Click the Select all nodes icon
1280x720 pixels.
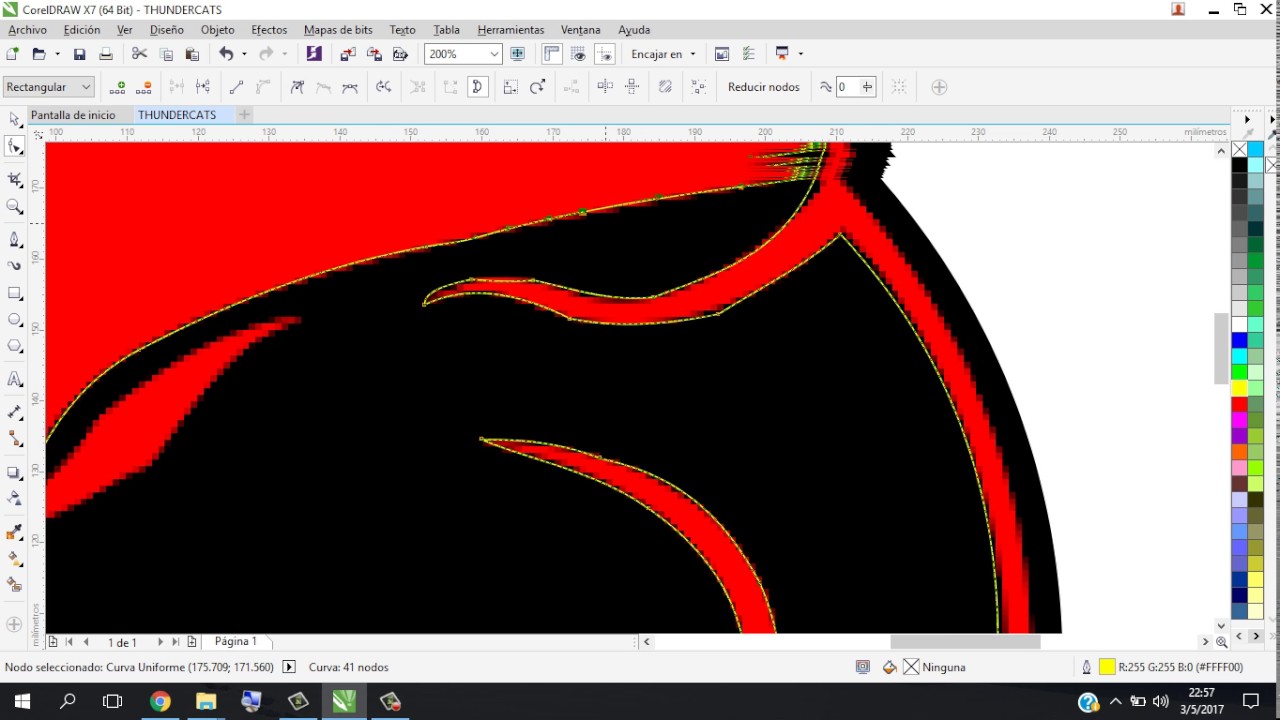click(x=698, y=87)
